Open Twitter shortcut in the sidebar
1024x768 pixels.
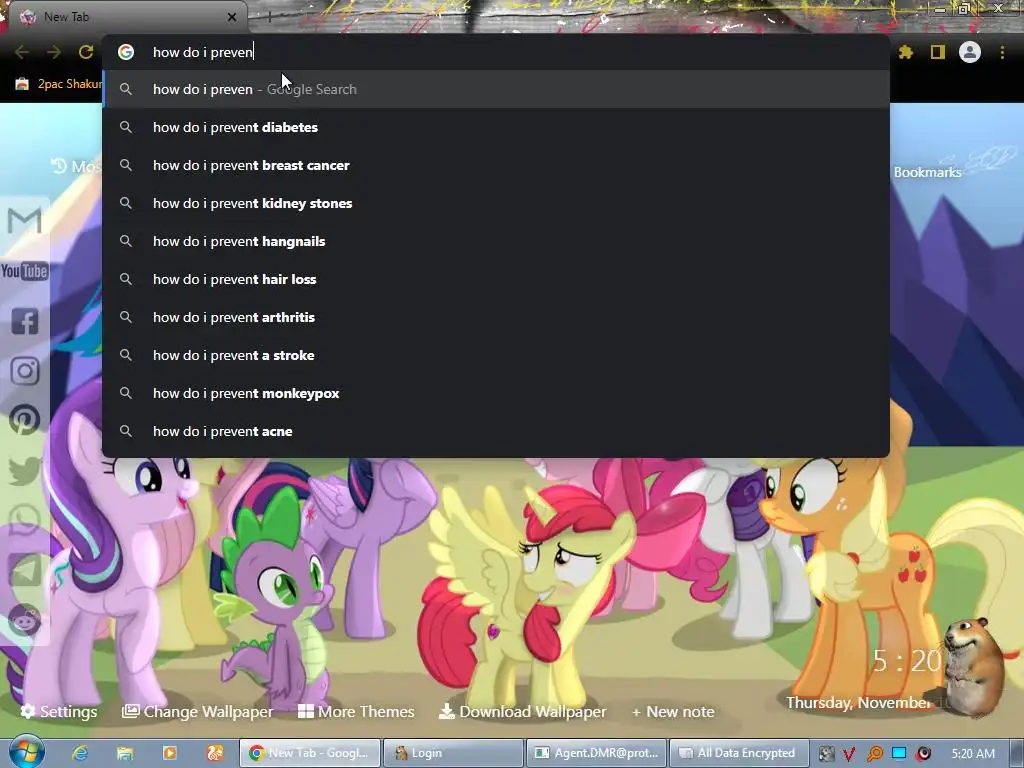[25, 470]
